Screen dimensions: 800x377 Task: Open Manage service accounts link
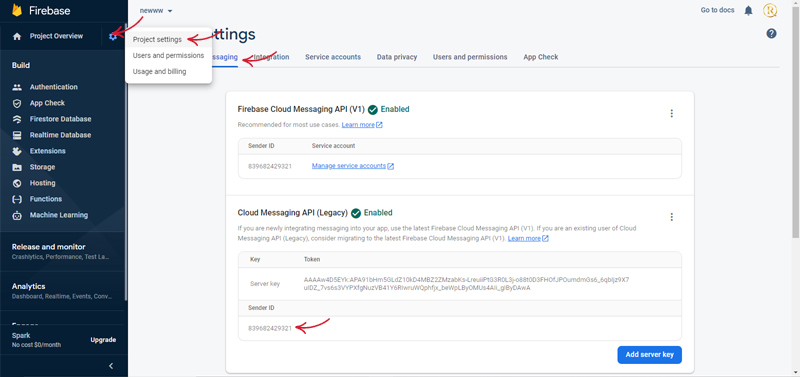coord(353,166)
